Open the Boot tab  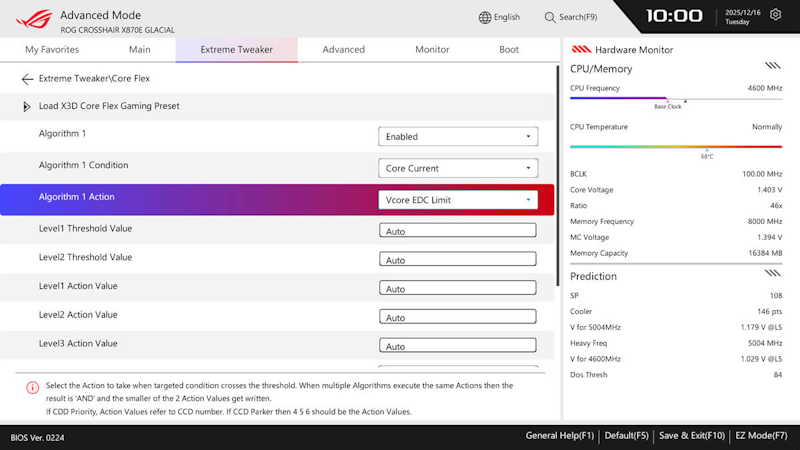(509, 49)
